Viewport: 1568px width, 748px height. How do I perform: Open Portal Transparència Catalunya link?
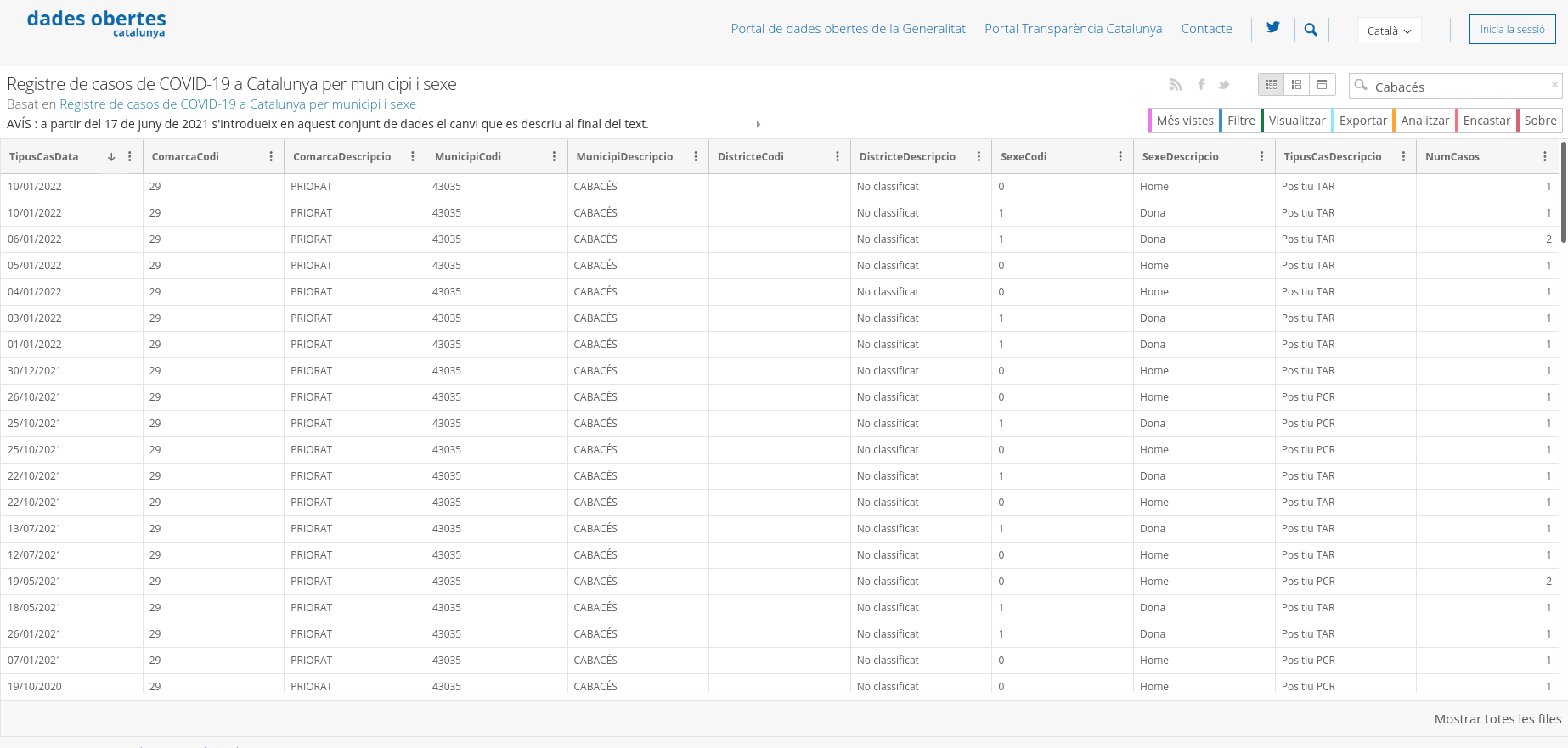click(1073, 29)
